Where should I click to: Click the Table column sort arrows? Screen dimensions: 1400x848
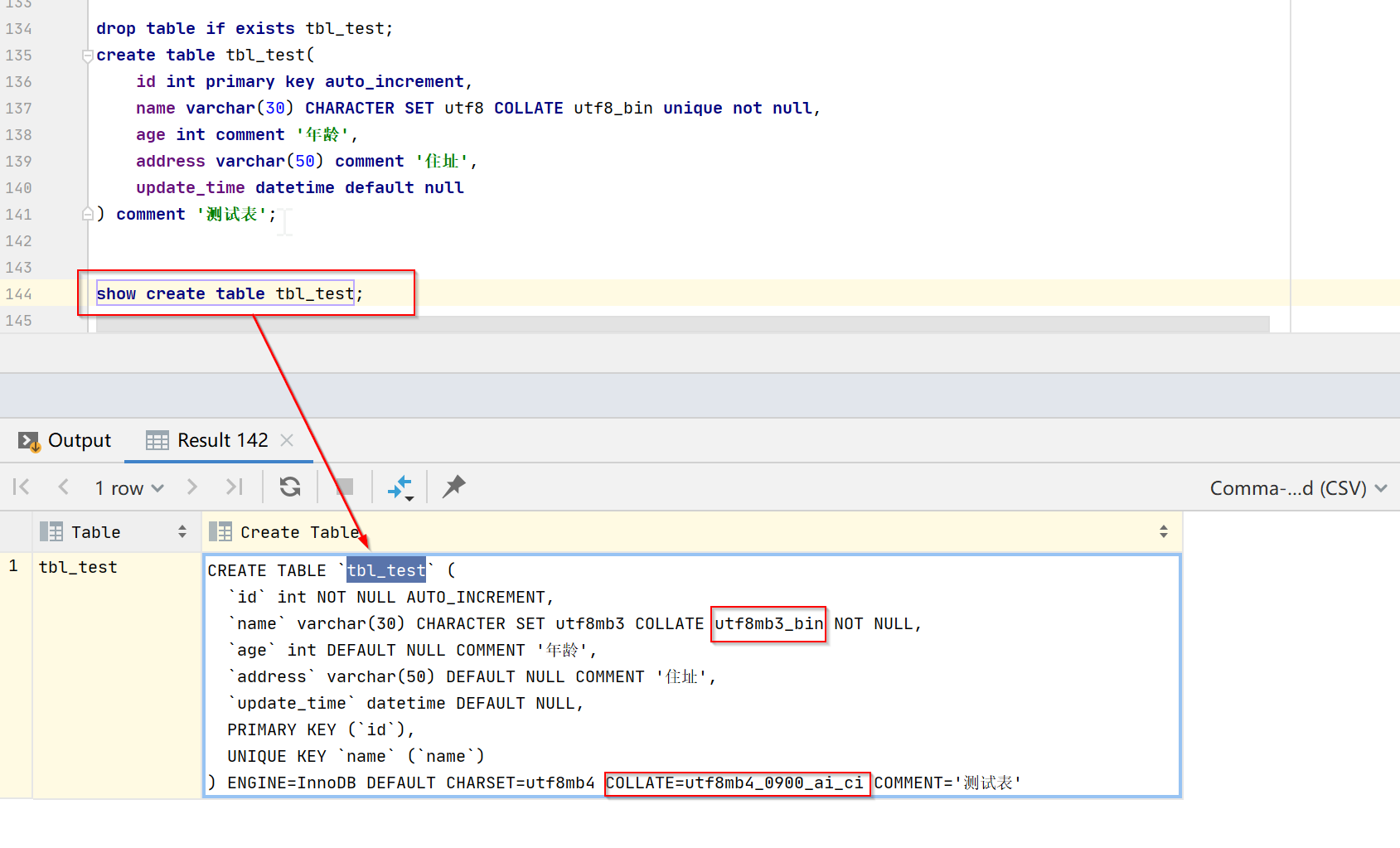pos(182,532)
